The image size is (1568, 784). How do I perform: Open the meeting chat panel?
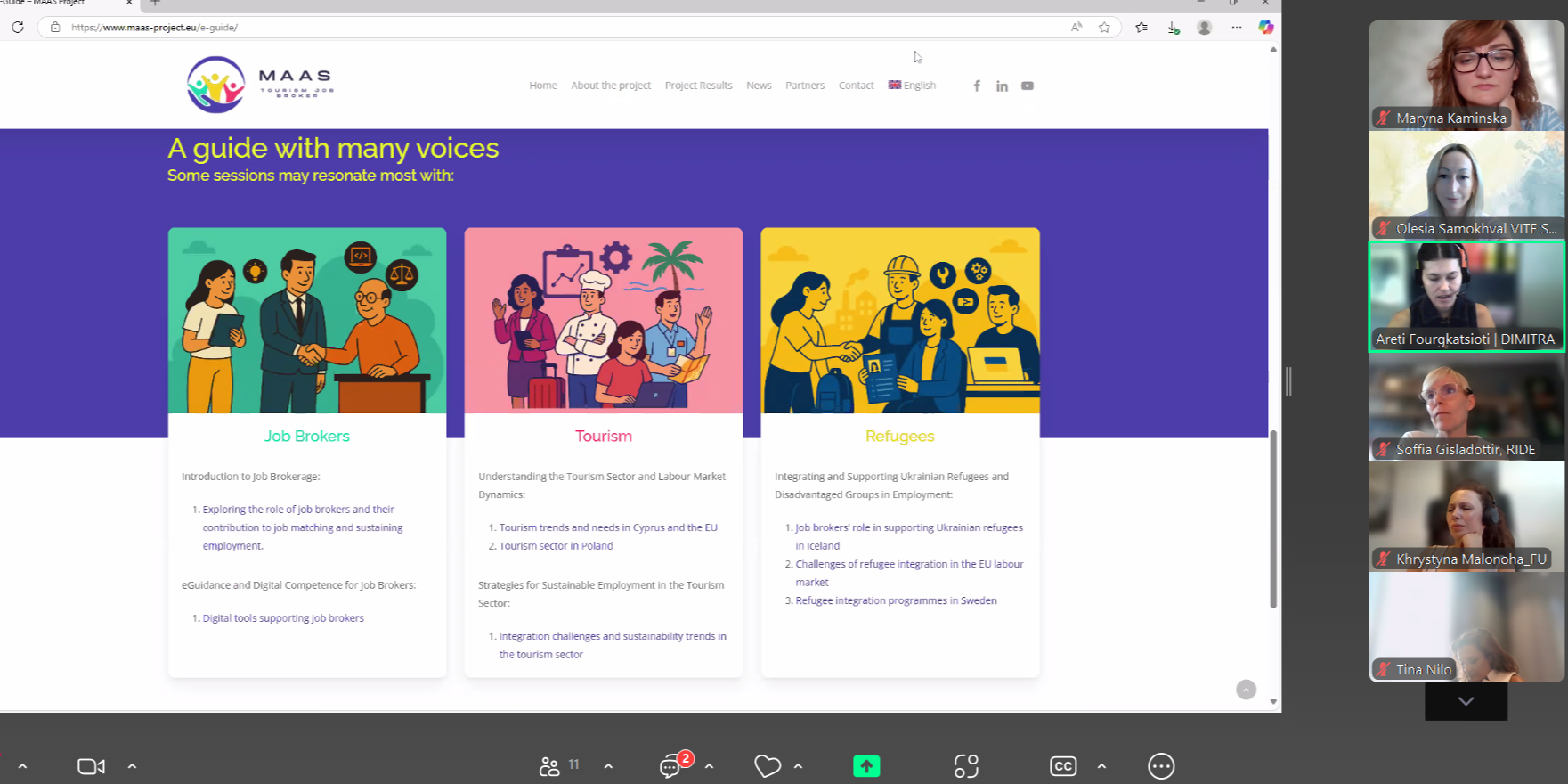(670, 766)
